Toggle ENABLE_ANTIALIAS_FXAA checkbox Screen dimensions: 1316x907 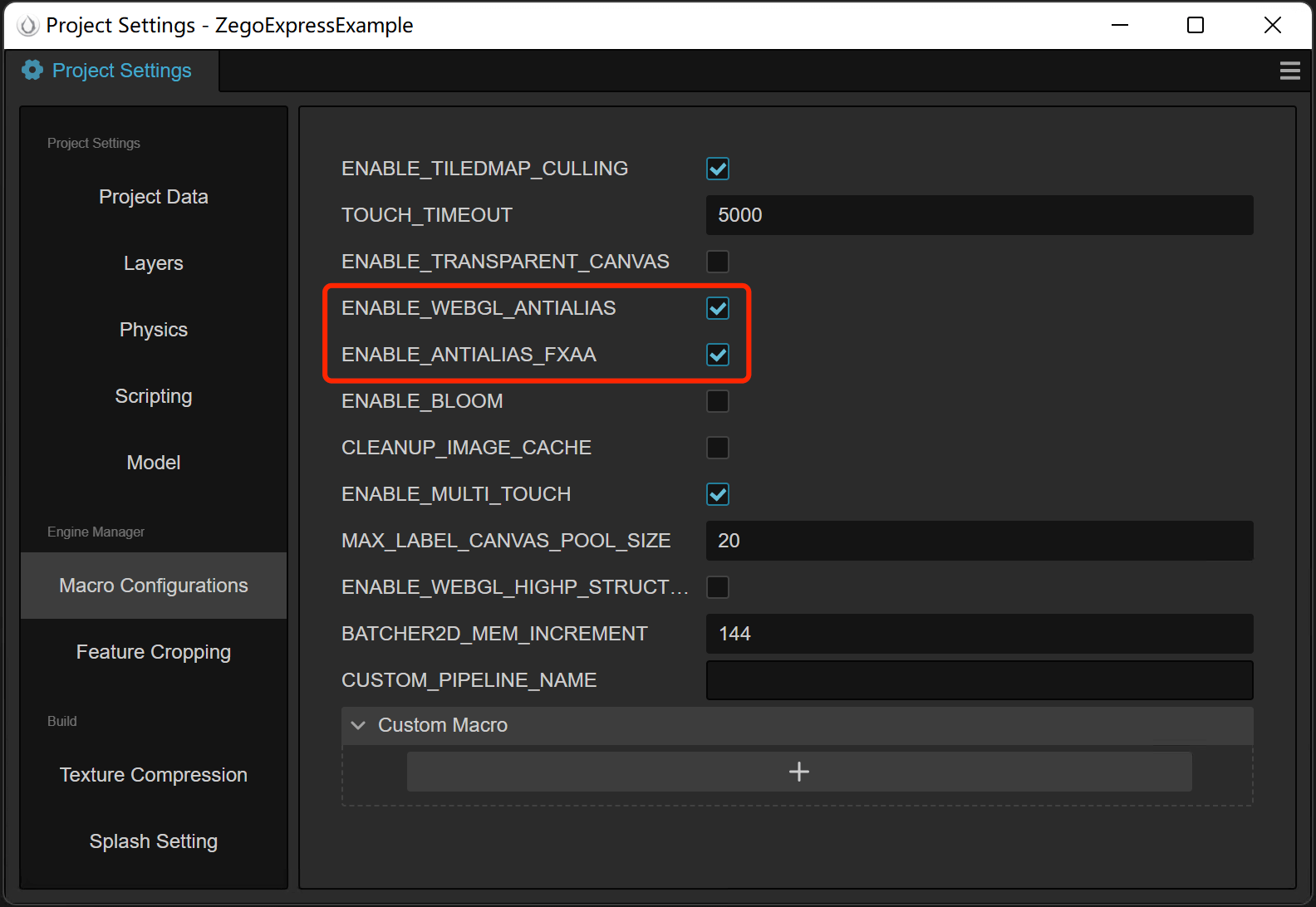point(718,355)
